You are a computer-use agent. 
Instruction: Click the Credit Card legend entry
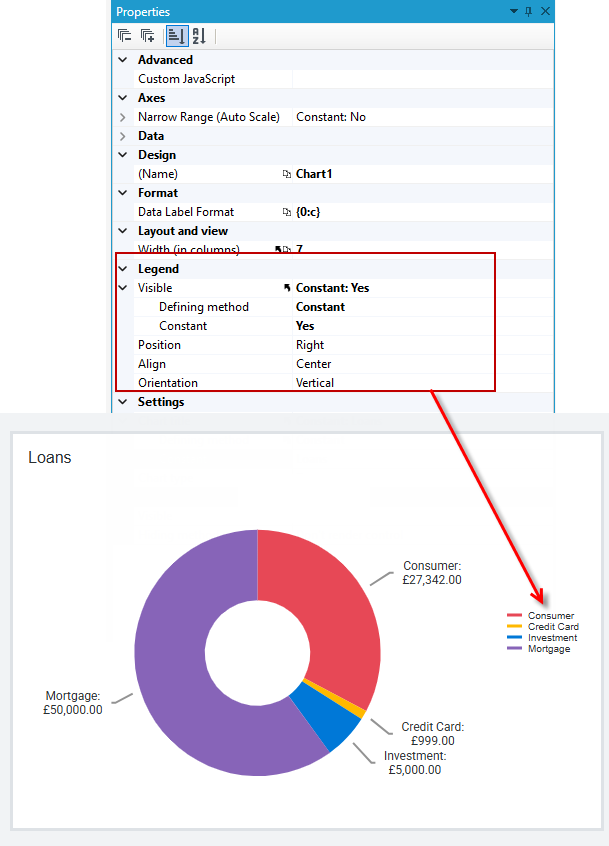543,626
